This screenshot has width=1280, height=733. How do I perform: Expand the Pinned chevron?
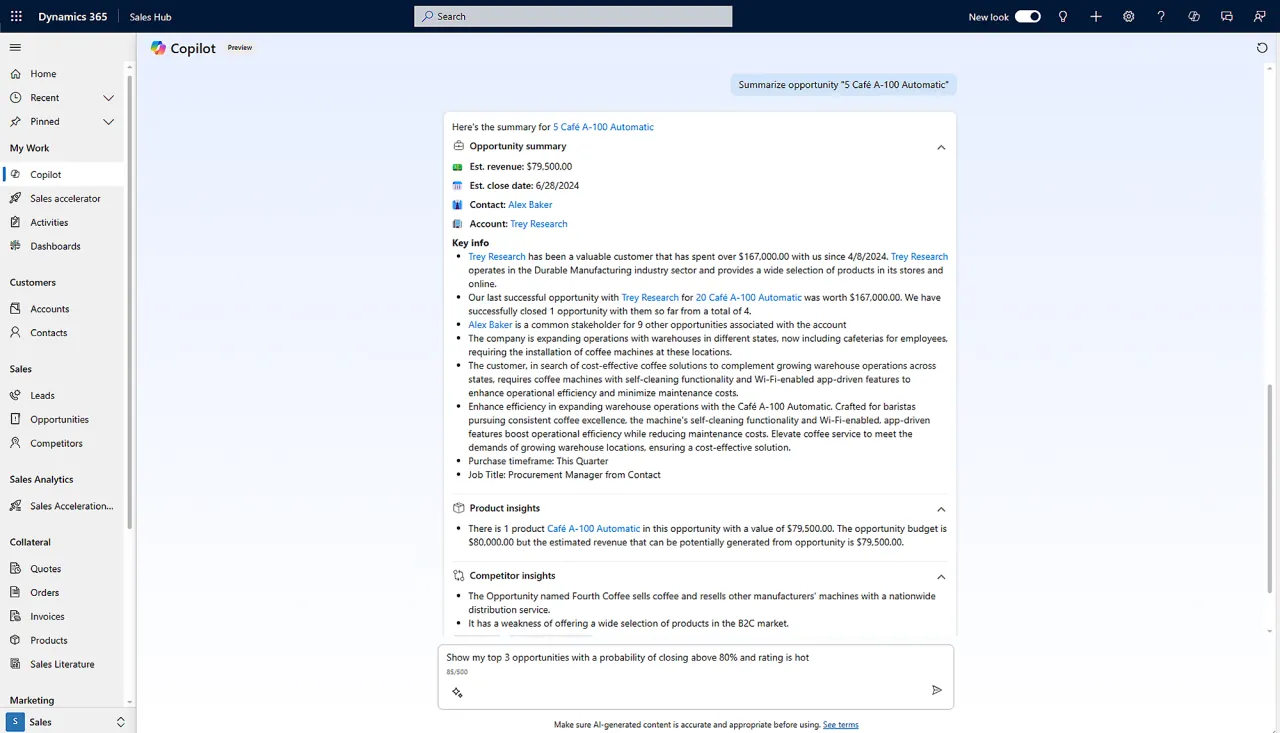click(109, 122)
